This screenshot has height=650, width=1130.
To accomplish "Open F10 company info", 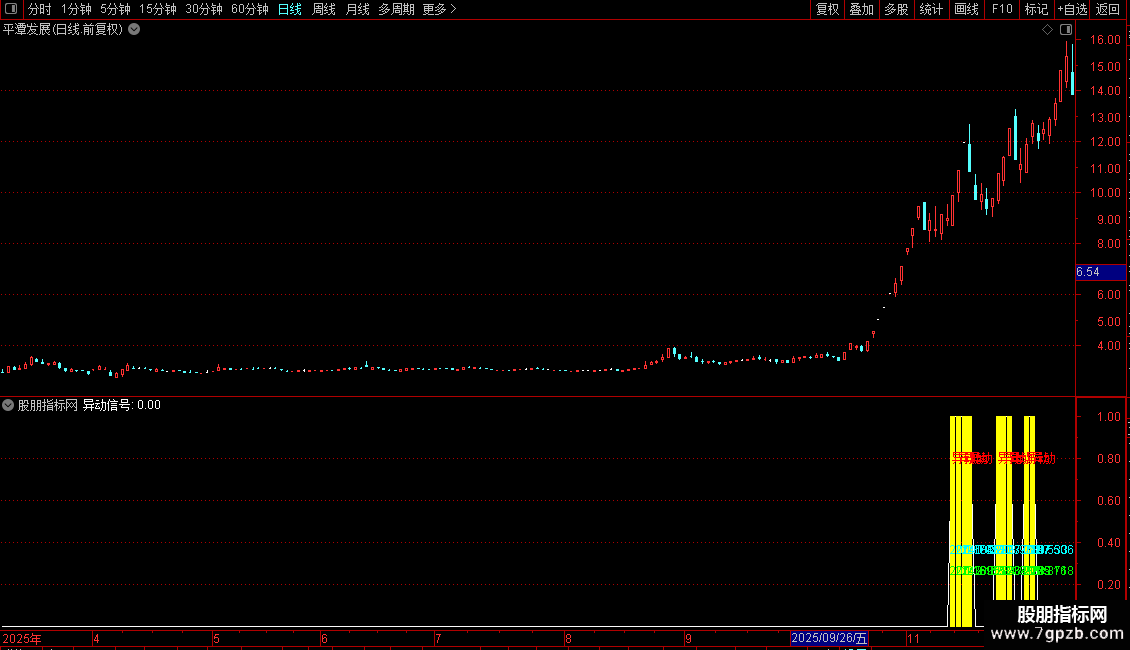I will point(1002,9).
